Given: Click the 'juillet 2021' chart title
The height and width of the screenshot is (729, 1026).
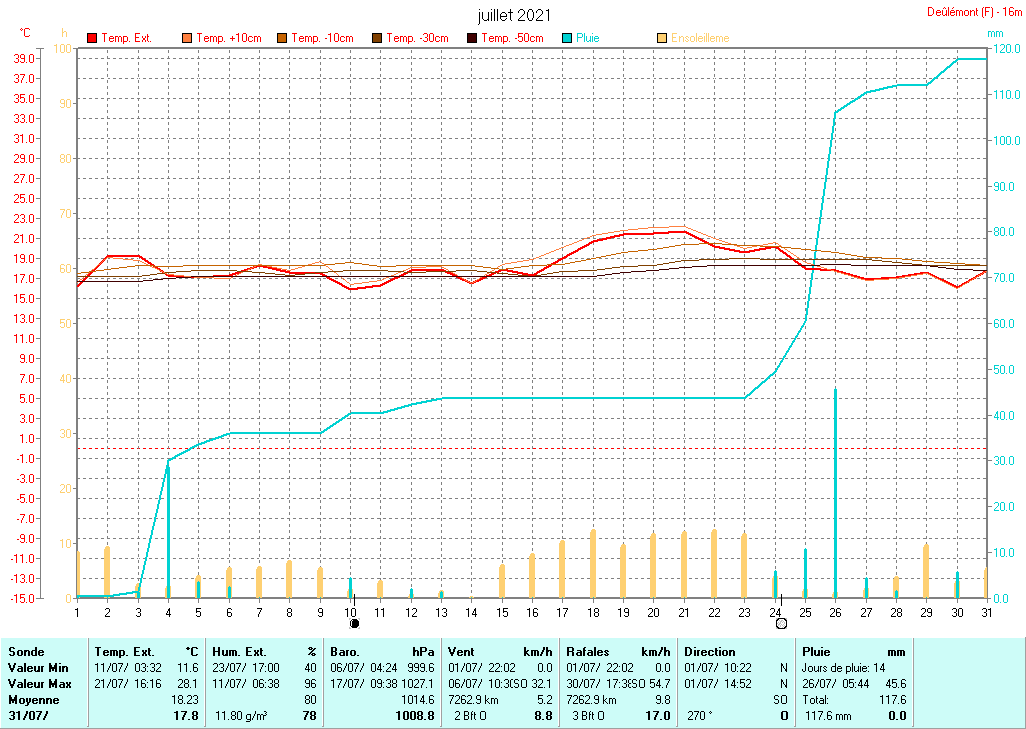Looking at the screenshot, I should tap(513, 15).
